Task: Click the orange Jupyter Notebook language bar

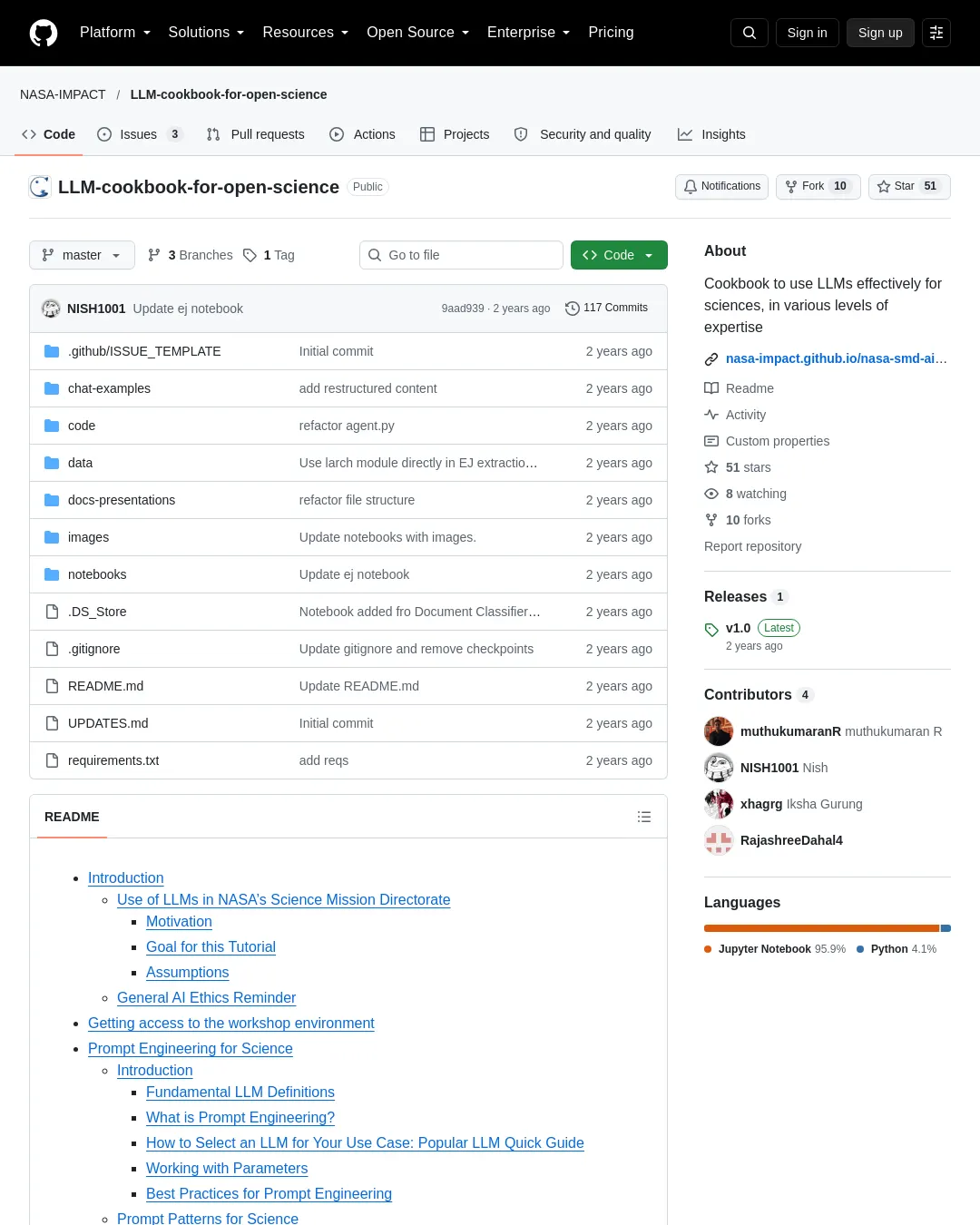Action: 821,928
